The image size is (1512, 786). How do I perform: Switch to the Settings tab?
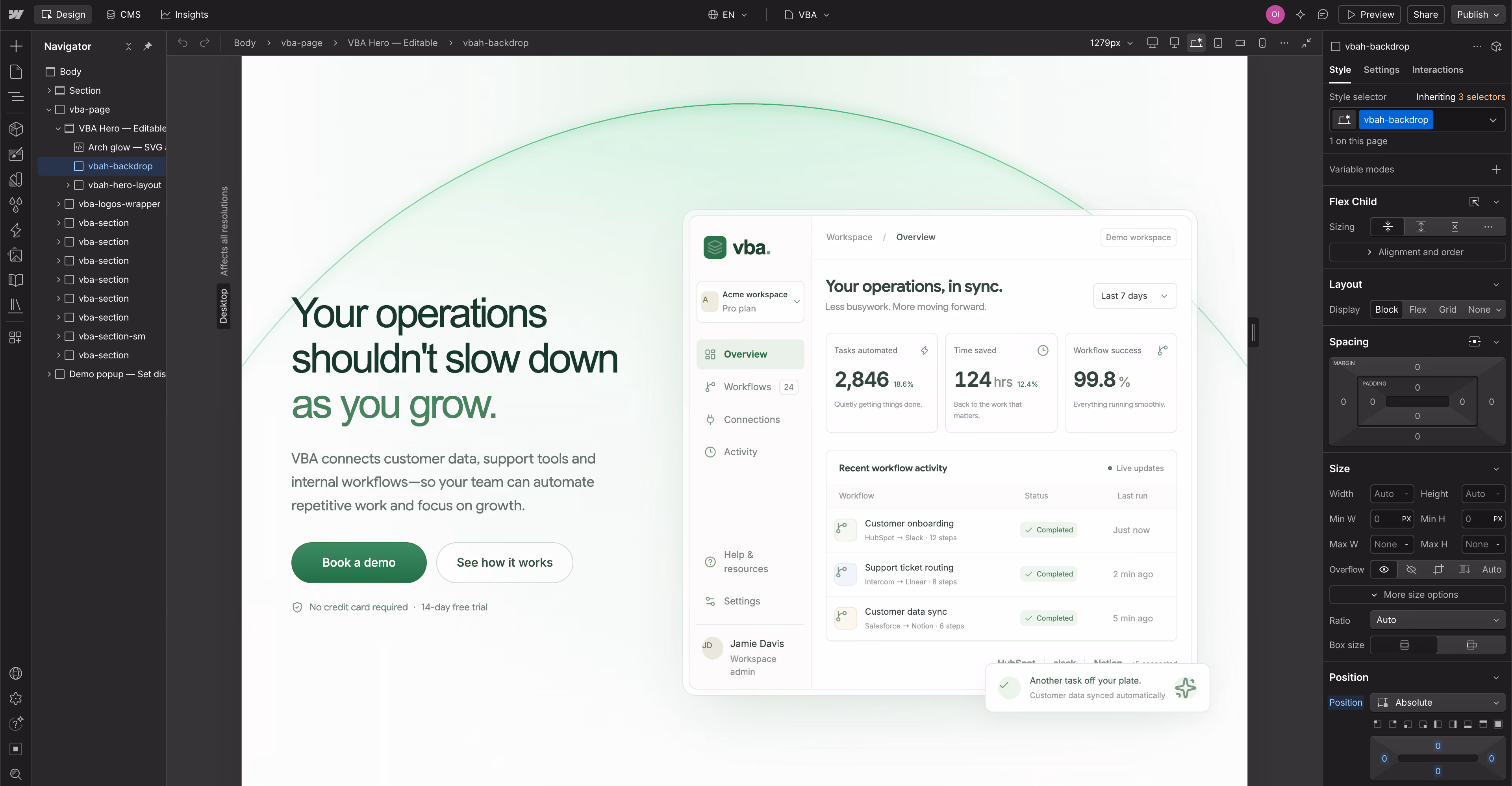click(x=1381, y=69)
